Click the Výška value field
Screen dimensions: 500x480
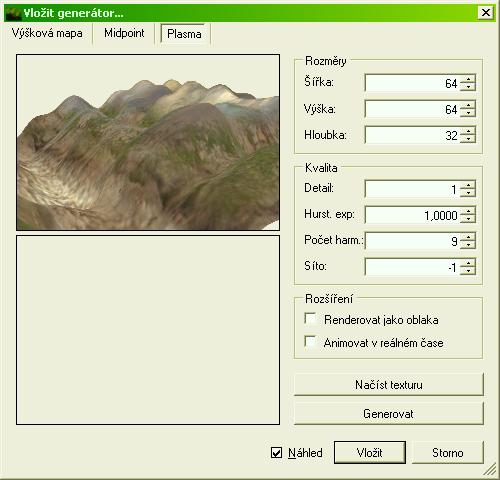412,109
